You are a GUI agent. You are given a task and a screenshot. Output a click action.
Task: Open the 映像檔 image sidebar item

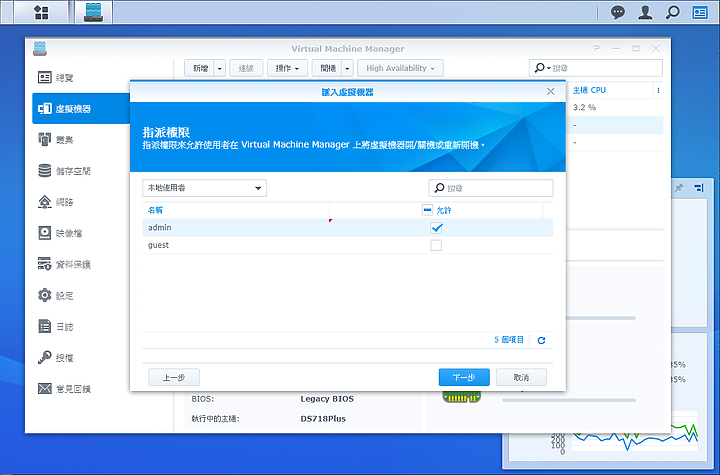tap(81, 233)
